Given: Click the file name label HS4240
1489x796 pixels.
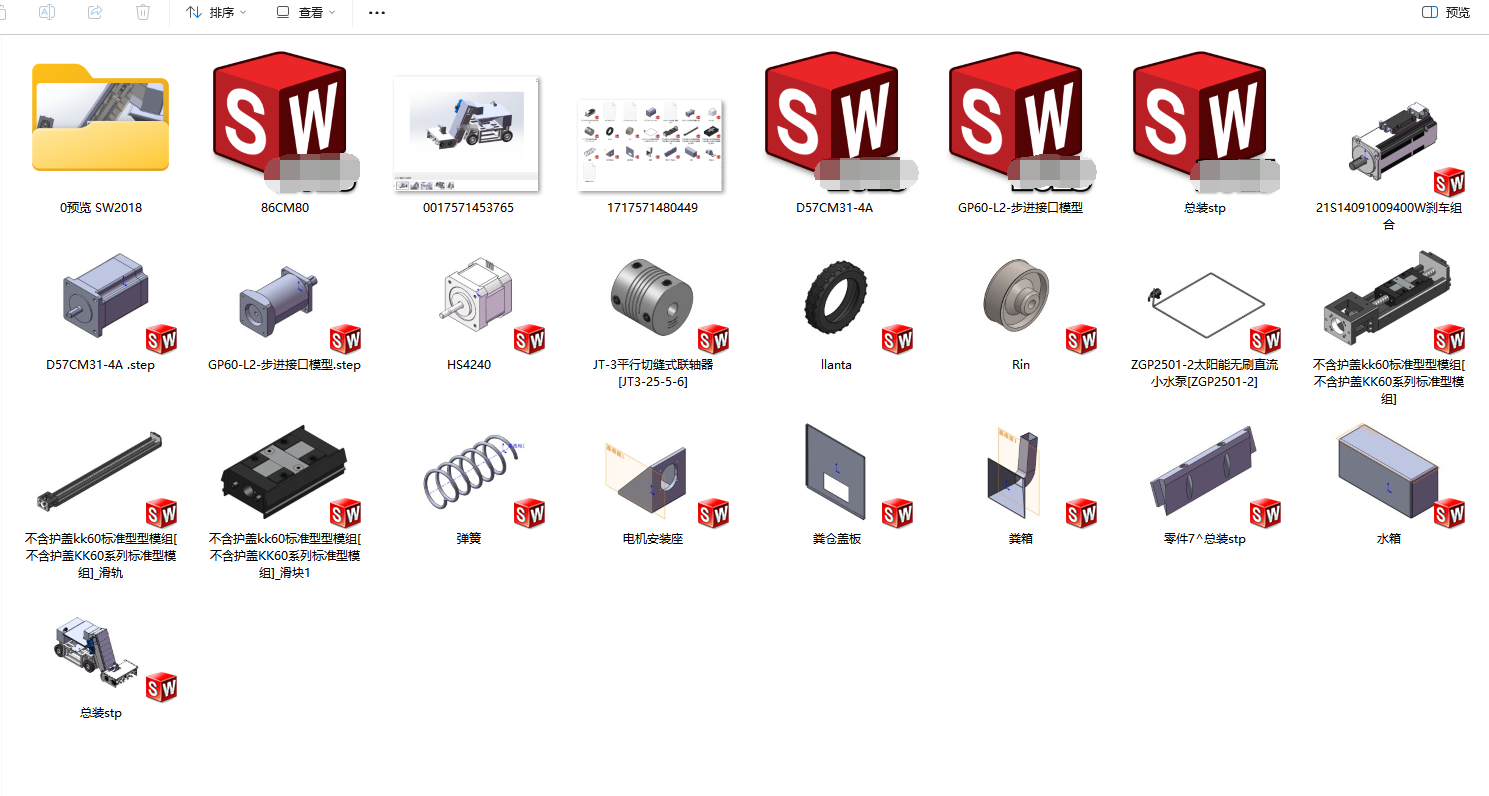Looking at the screenshot, I should 469,365.
